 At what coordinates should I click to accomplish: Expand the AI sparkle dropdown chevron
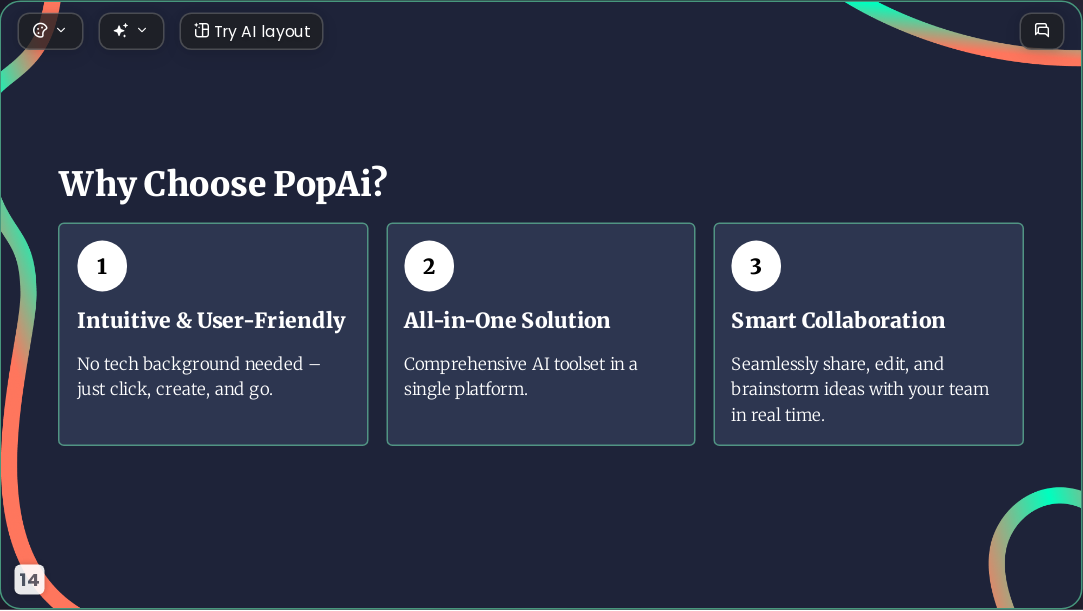[x=142, y=30]
